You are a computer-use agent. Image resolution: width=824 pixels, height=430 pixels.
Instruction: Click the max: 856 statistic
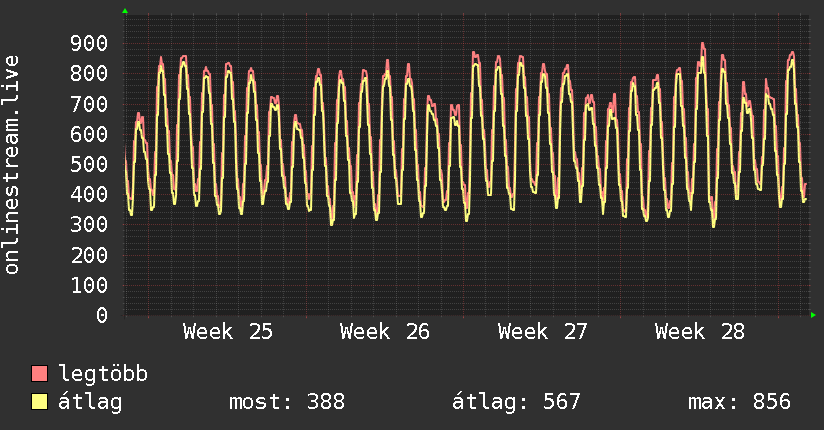point(739,402)
